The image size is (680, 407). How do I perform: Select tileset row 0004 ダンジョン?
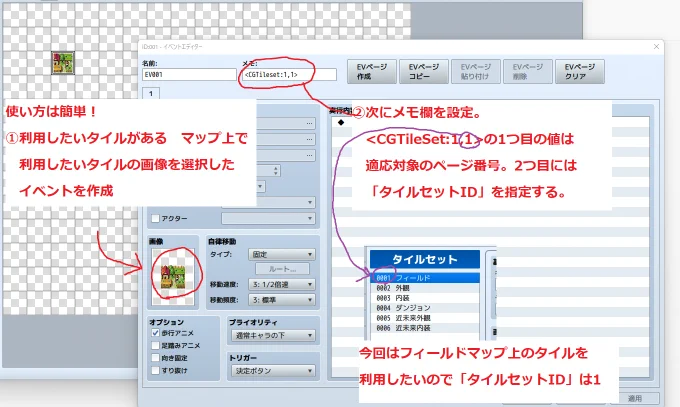(425, 308)
